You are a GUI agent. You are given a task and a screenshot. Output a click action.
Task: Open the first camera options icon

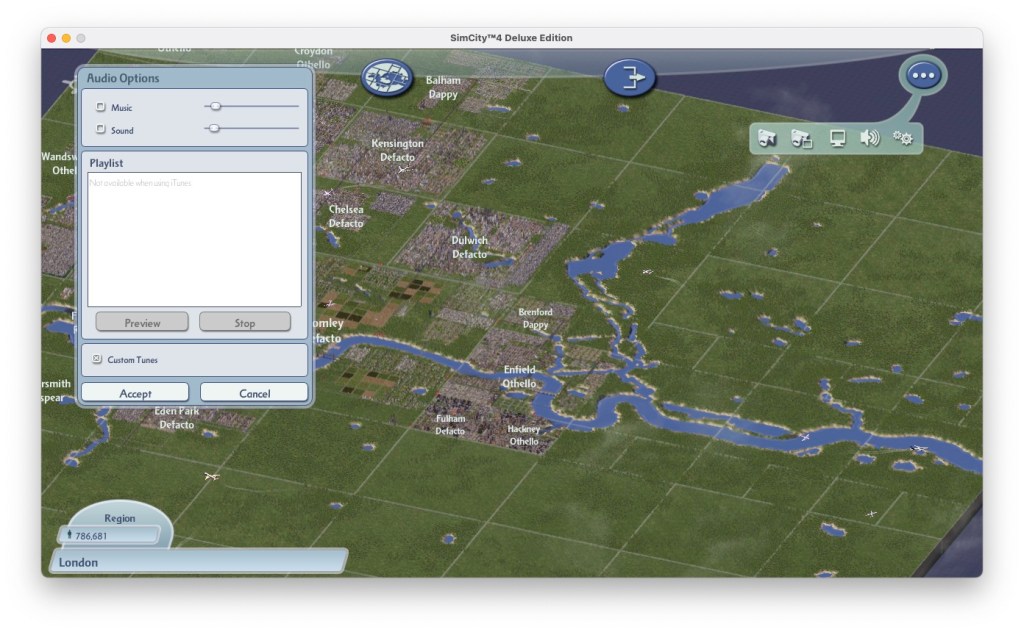tap(767, 139)
